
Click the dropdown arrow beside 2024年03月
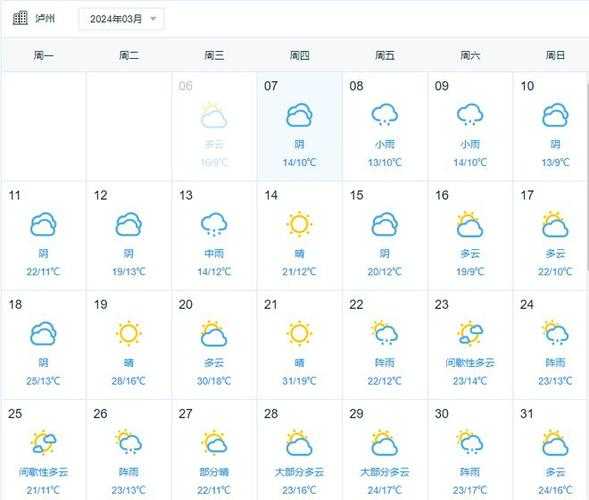click(x=153, y=18)
